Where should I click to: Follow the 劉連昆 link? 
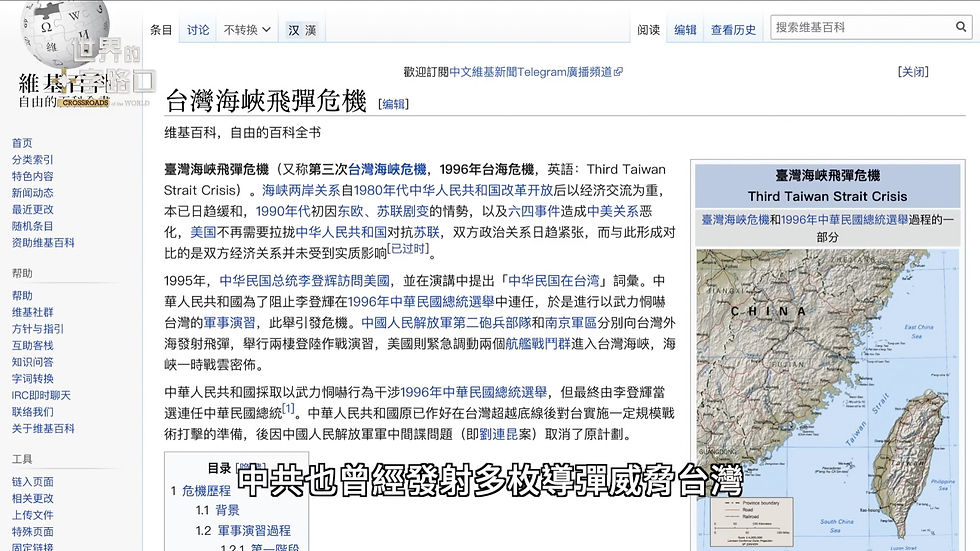(498, 434)
